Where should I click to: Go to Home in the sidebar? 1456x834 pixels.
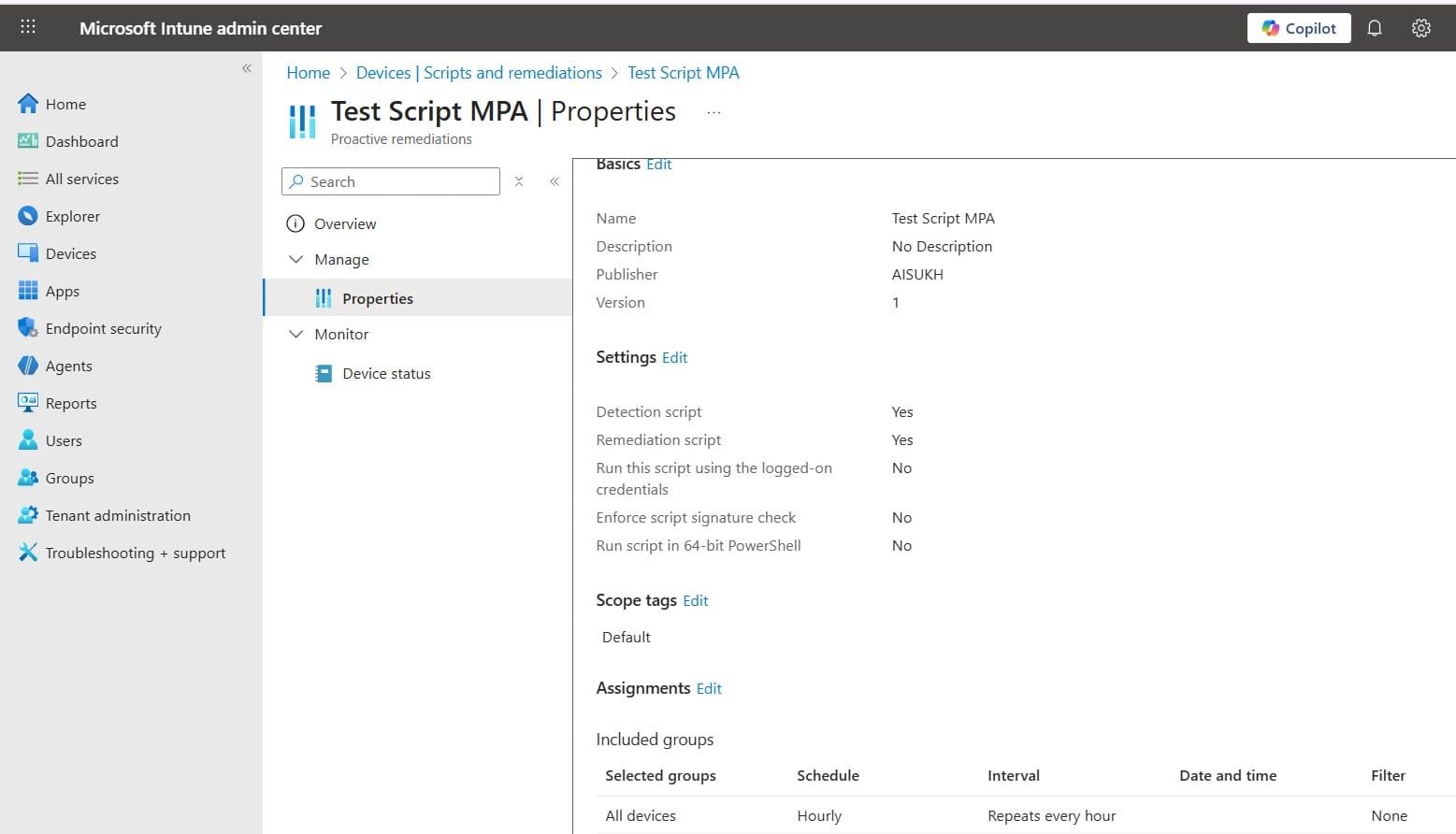[65, 104]
